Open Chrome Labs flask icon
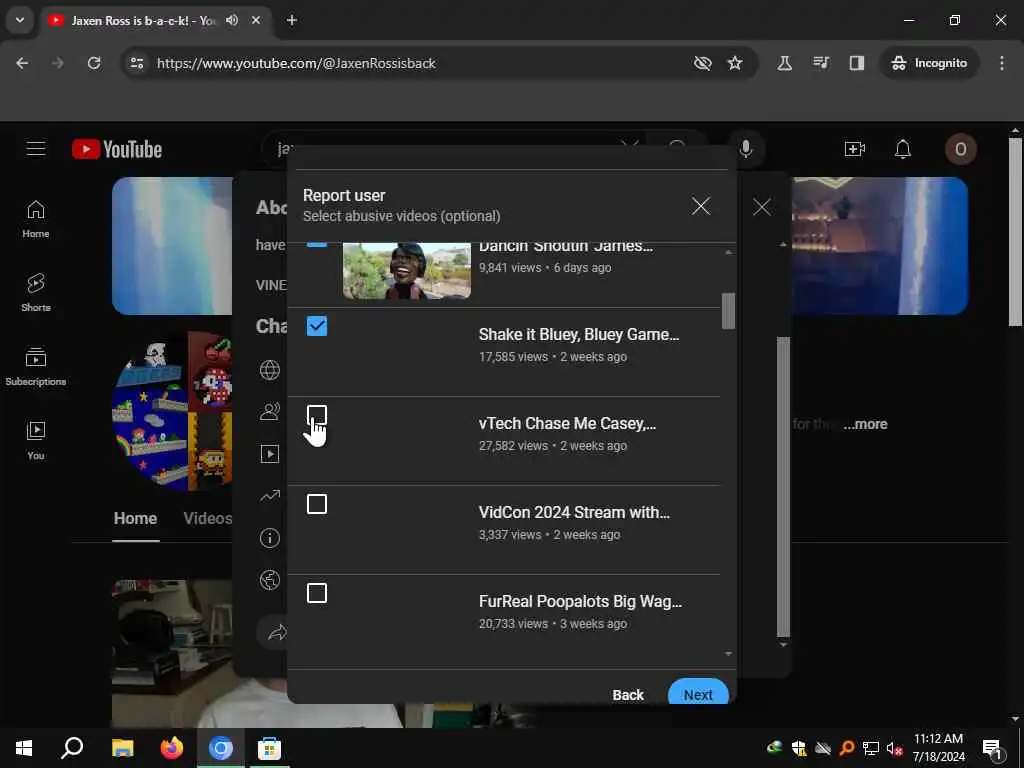The image size is (1024, 768). [x=784, y=63]
